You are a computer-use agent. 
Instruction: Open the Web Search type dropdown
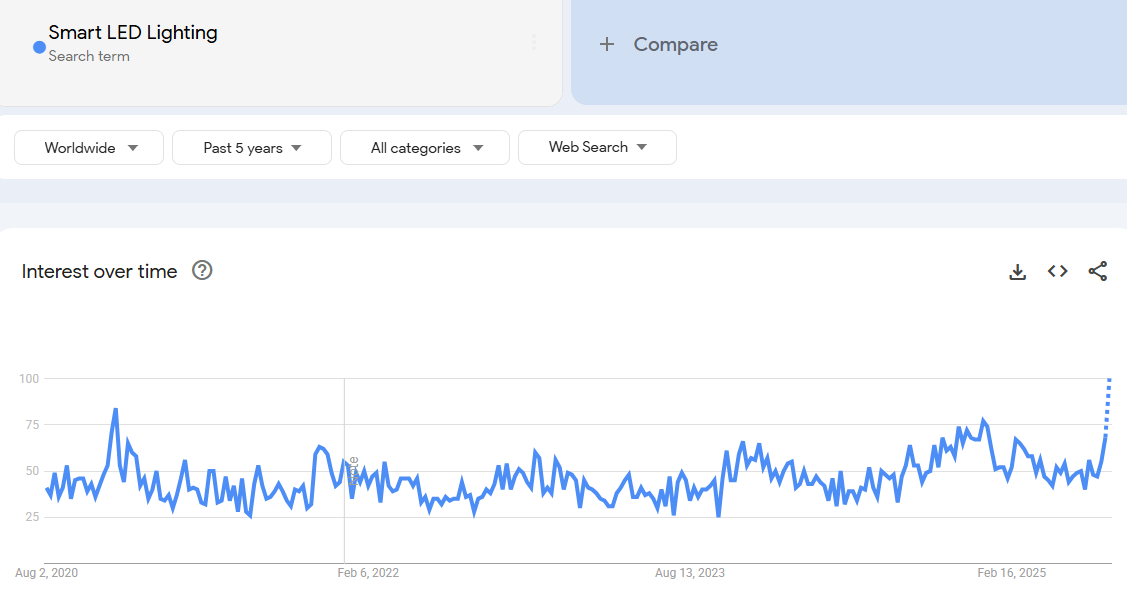(x=597, y=147)
